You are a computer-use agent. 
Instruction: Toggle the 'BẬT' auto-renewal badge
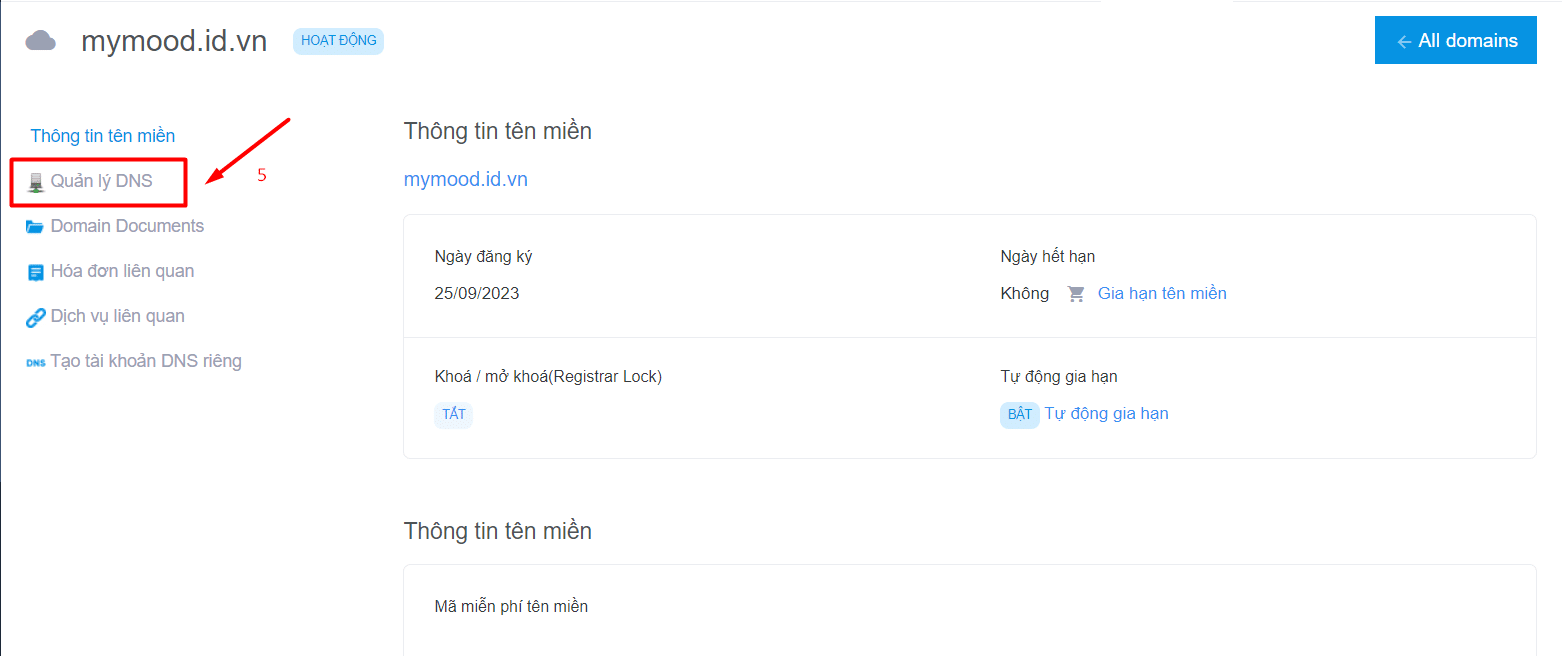(x=1019, y=413)
